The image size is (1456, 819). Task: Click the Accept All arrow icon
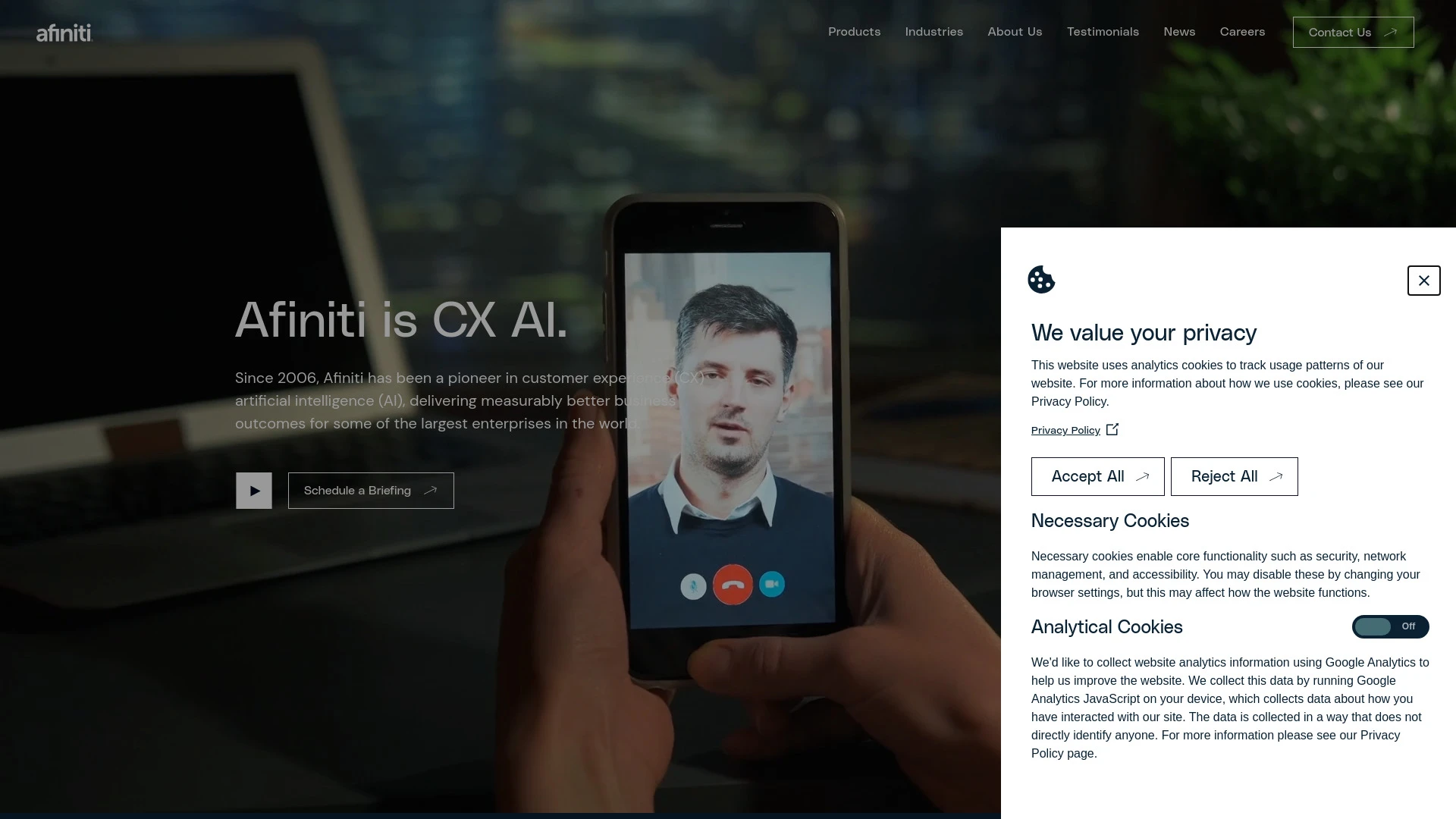tap(1143, 476)
